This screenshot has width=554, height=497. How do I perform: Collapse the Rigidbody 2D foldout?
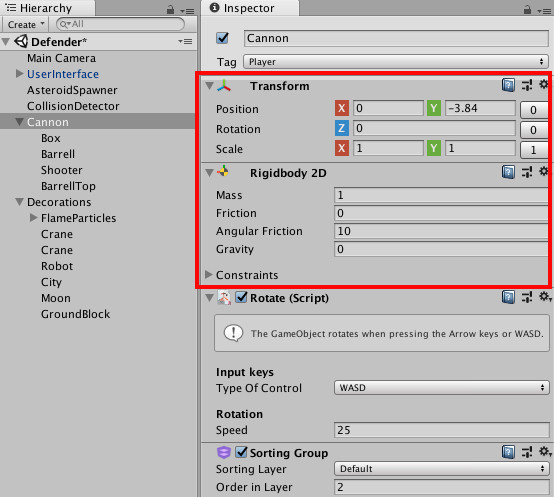[209, 173]
